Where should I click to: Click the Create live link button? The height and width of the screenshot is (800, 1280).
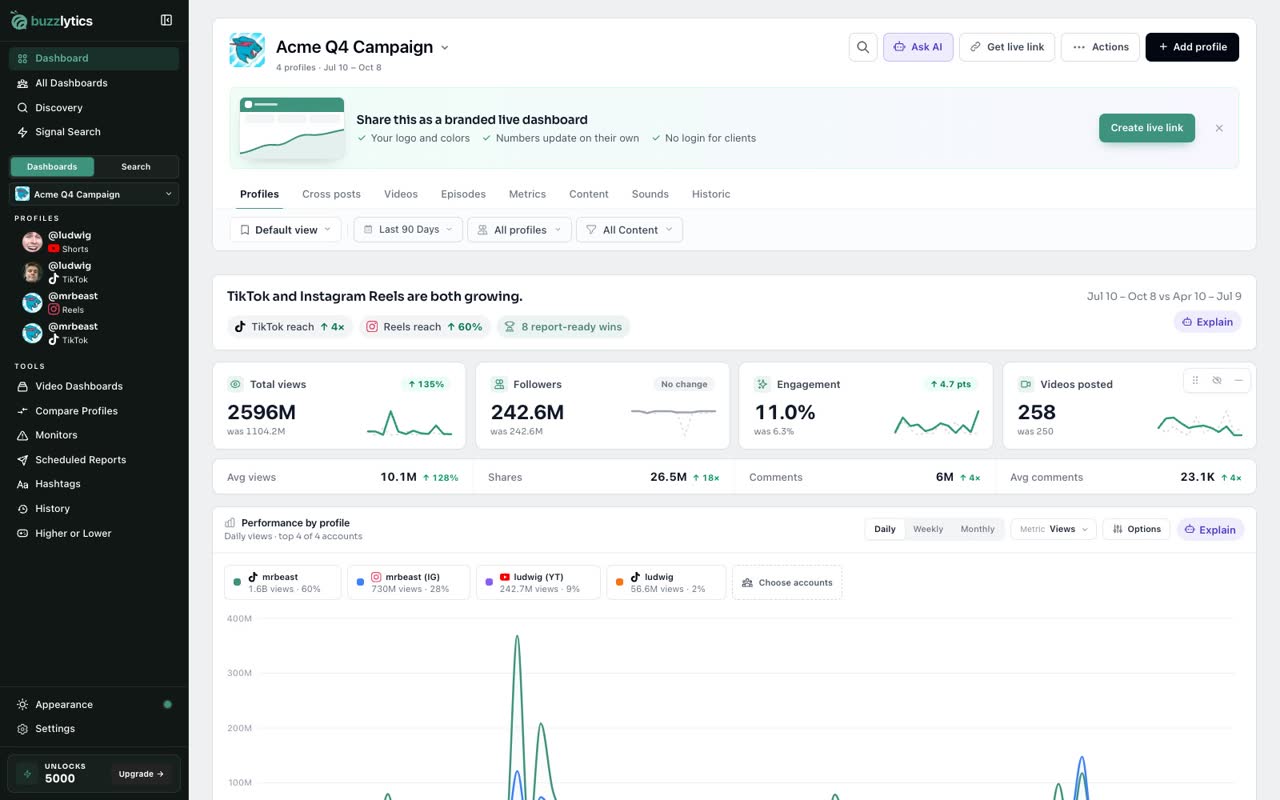tap(1147, 128)
